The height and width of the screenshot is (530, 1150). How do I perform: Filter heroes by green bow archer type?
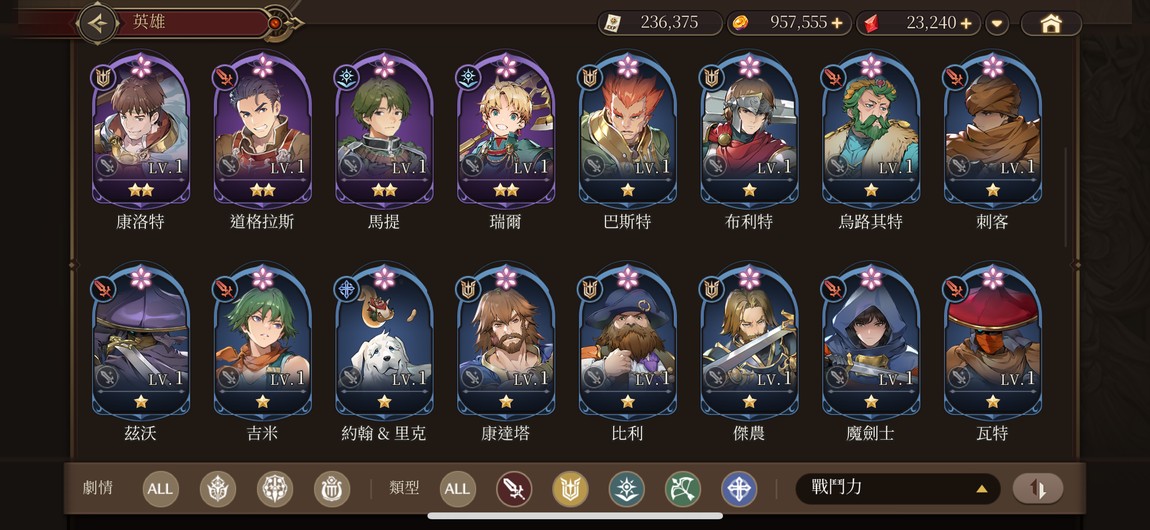[x=683, y=489]
